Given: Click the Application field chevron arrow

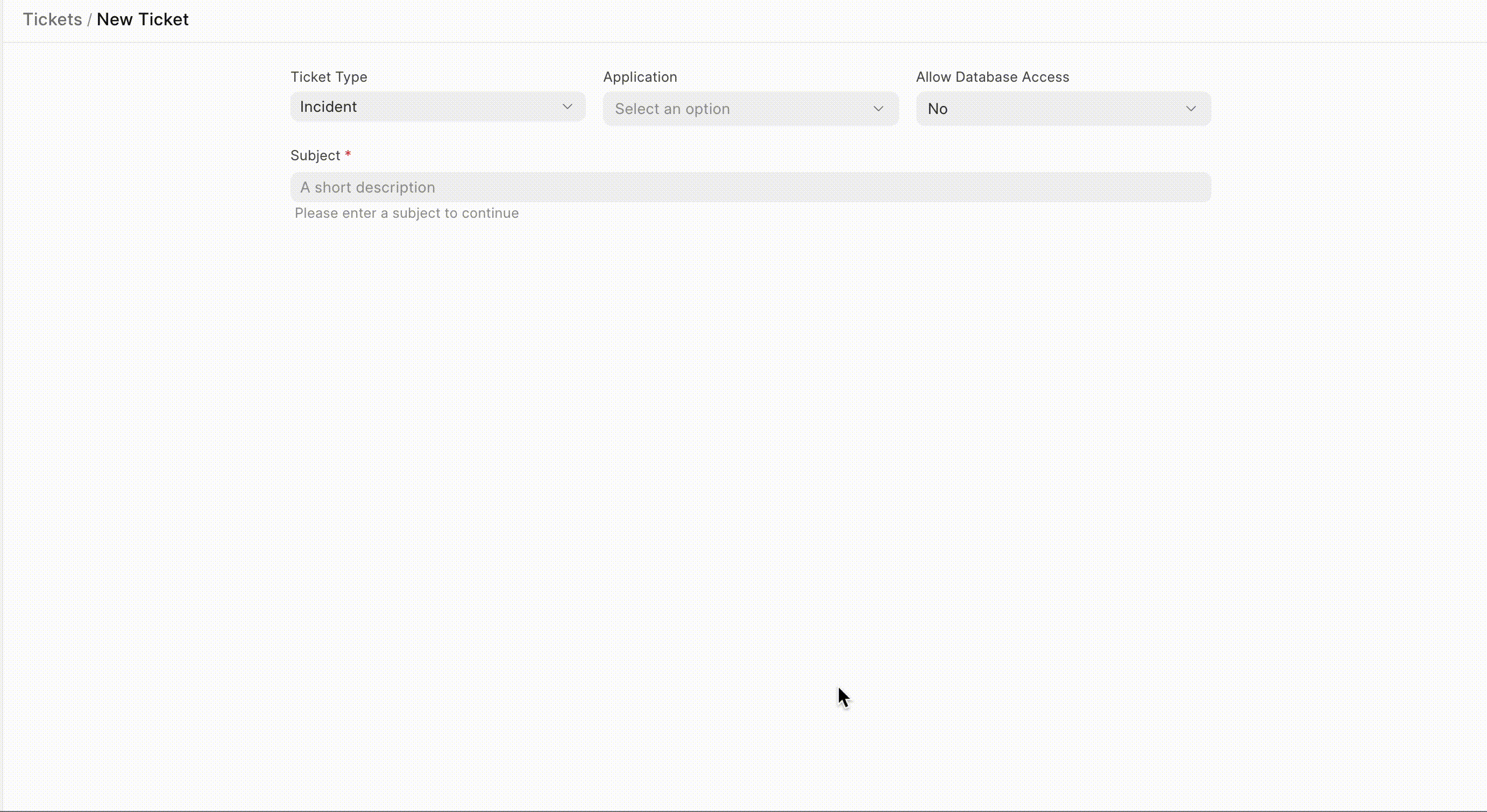Looking at the screenshot, I should (878, 109).
